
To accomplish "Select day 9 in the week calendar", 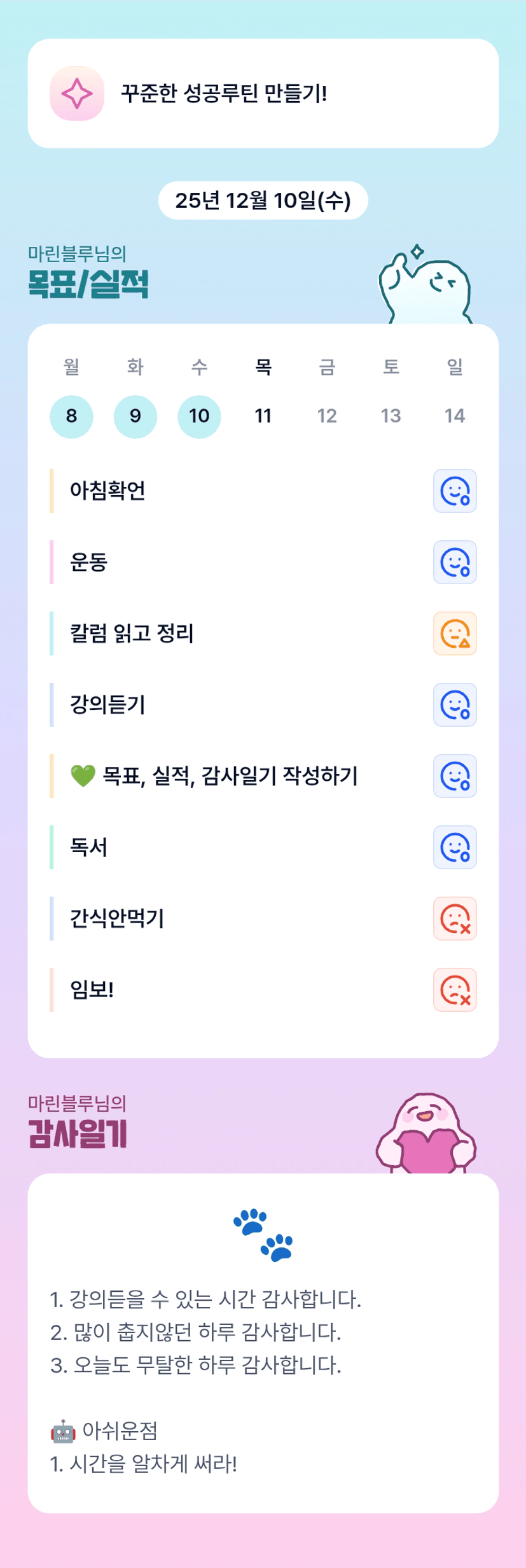I will coord(135,416).
